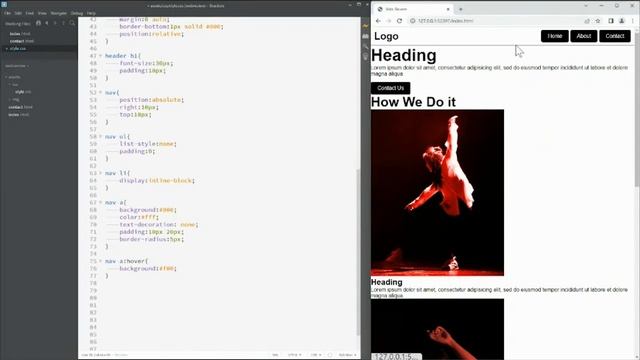Click line 78 number in gutter
The image size is (640, 360).
pyautogui.click(x=93, y=283)
